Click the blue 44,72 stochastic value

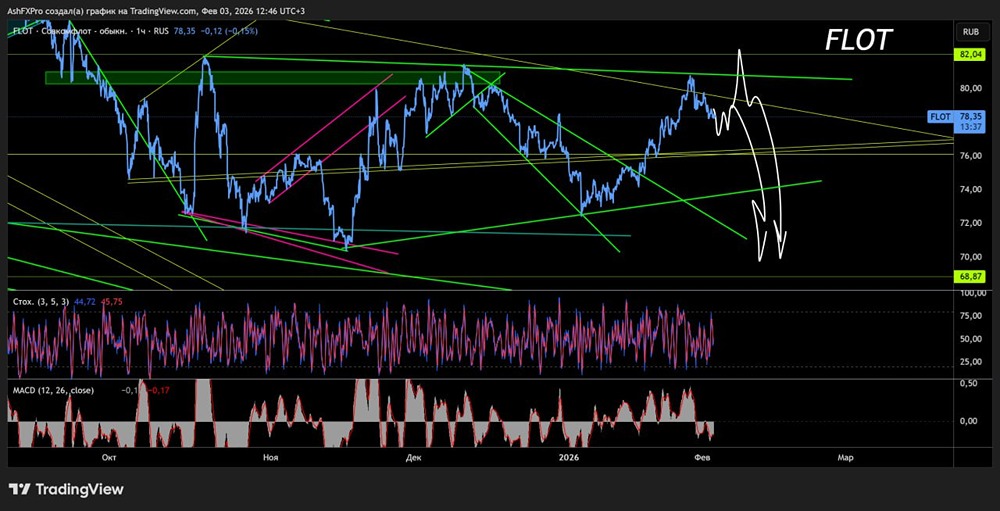(x=85, y=300)
